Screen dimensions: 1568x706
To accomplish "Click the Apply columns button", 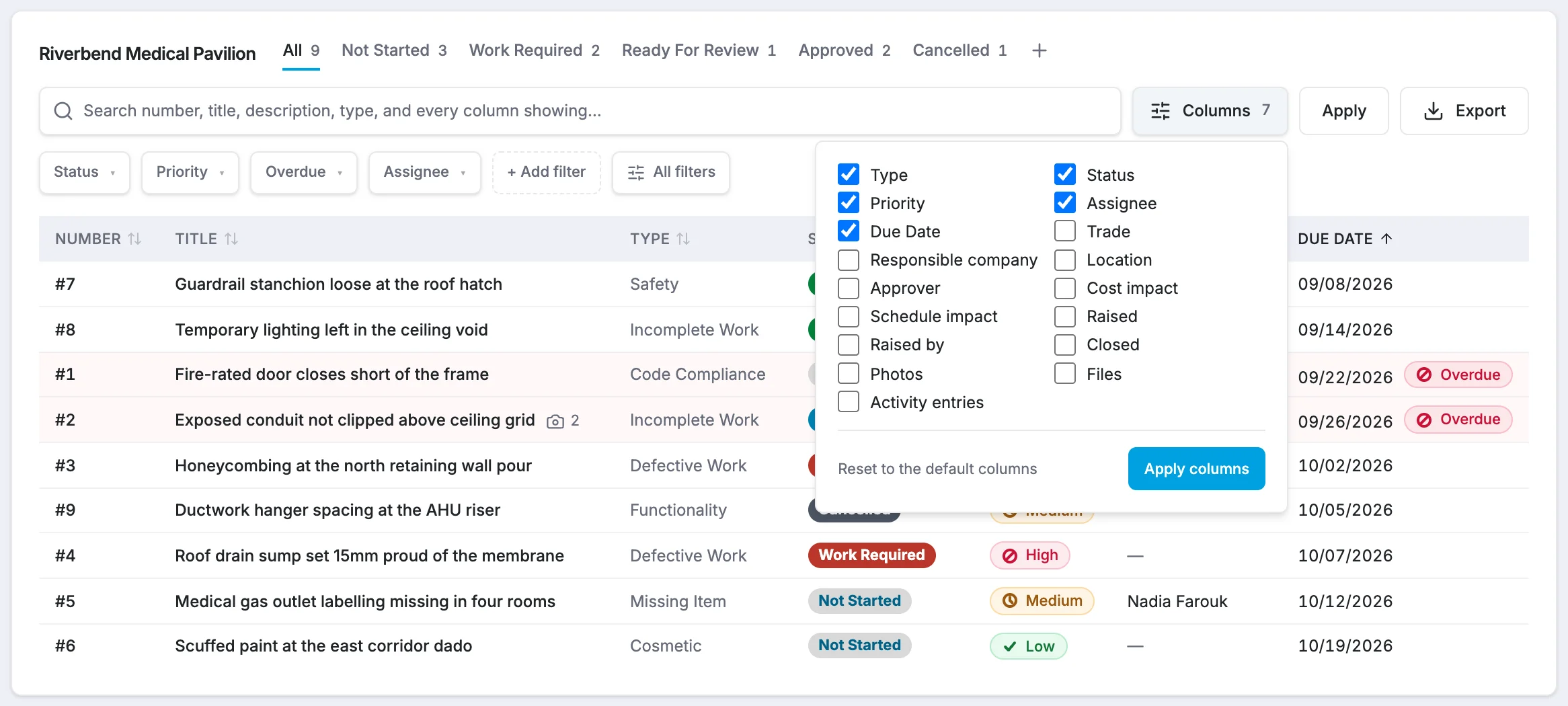I will pyautogui.click(x=1197, y=469).
